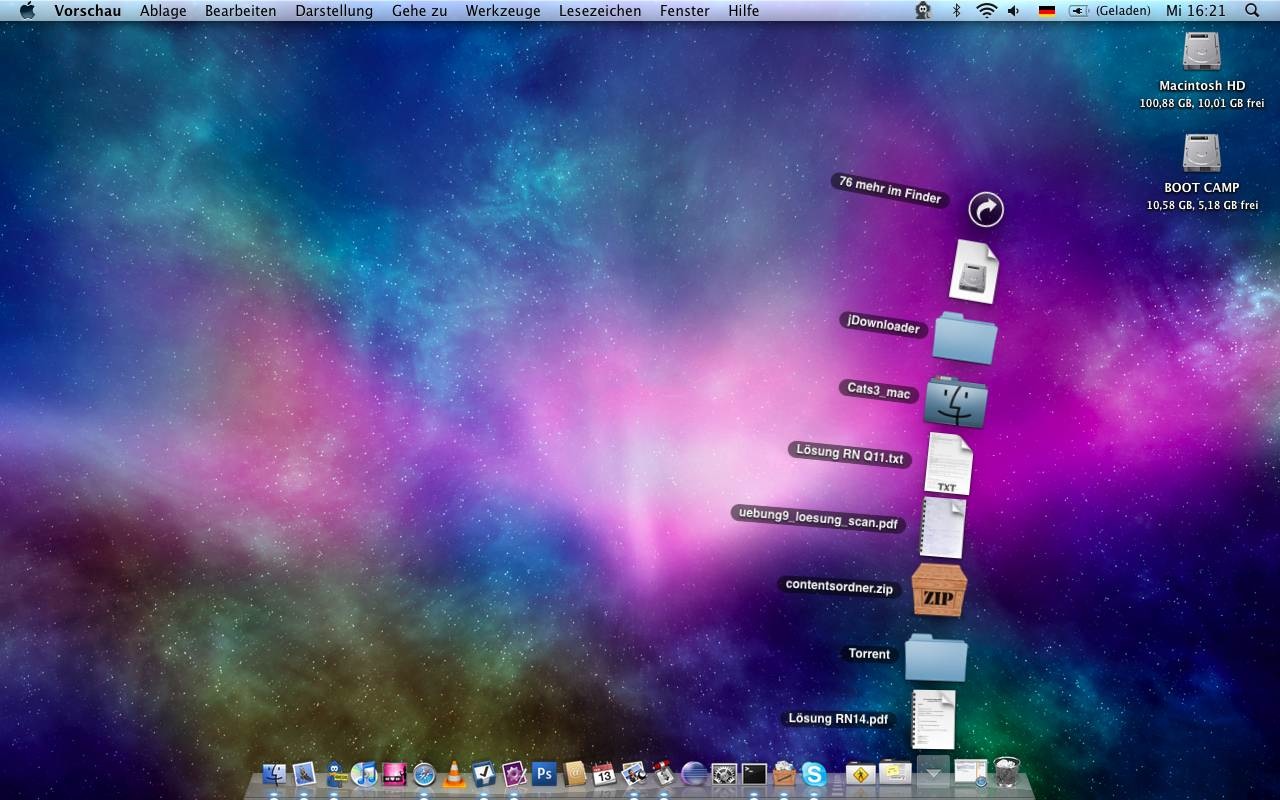This screenshot has width=1280, height=800.
Task: Launch VLC media player from Dock
Action: pyautogui.click(x=454, y=773)
